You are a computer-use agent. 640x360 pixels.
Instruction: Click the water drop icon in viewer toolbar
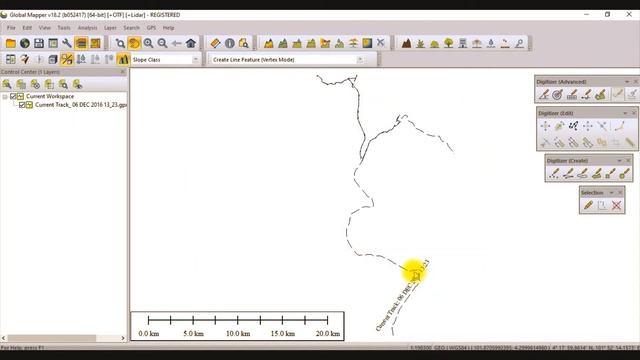(491, 43)
